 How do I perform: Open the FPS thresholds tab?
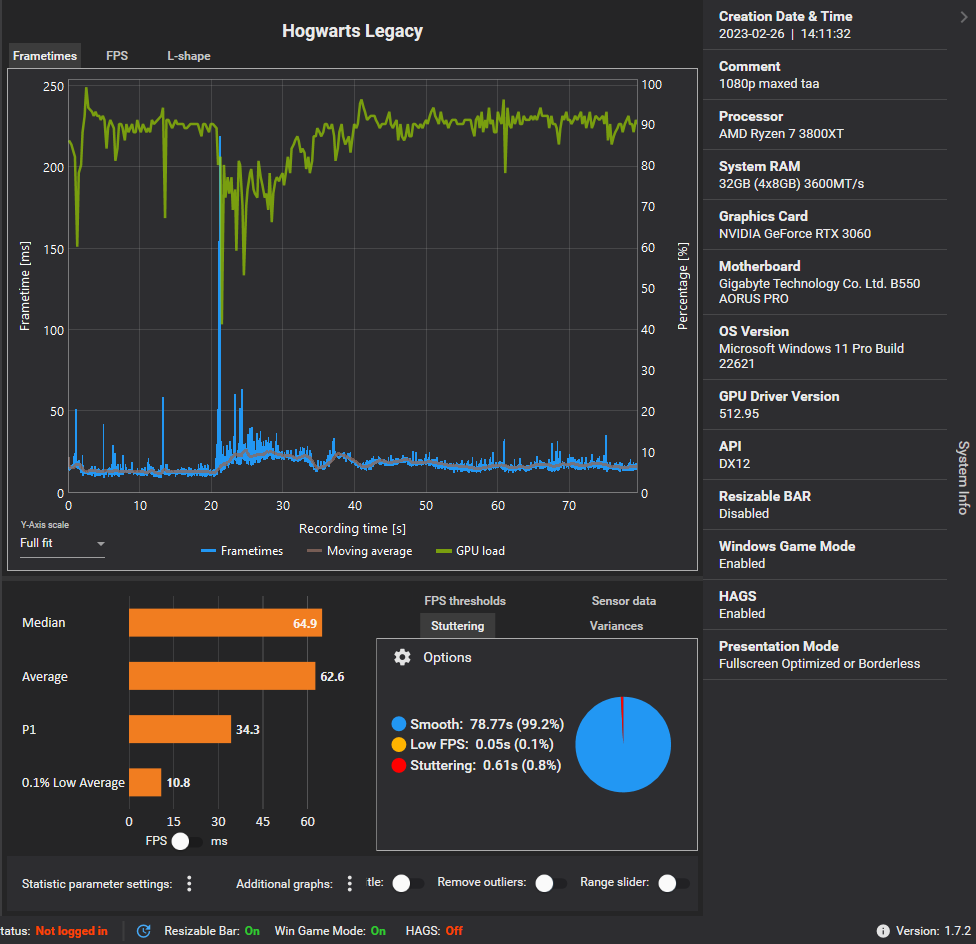point(465,601)
